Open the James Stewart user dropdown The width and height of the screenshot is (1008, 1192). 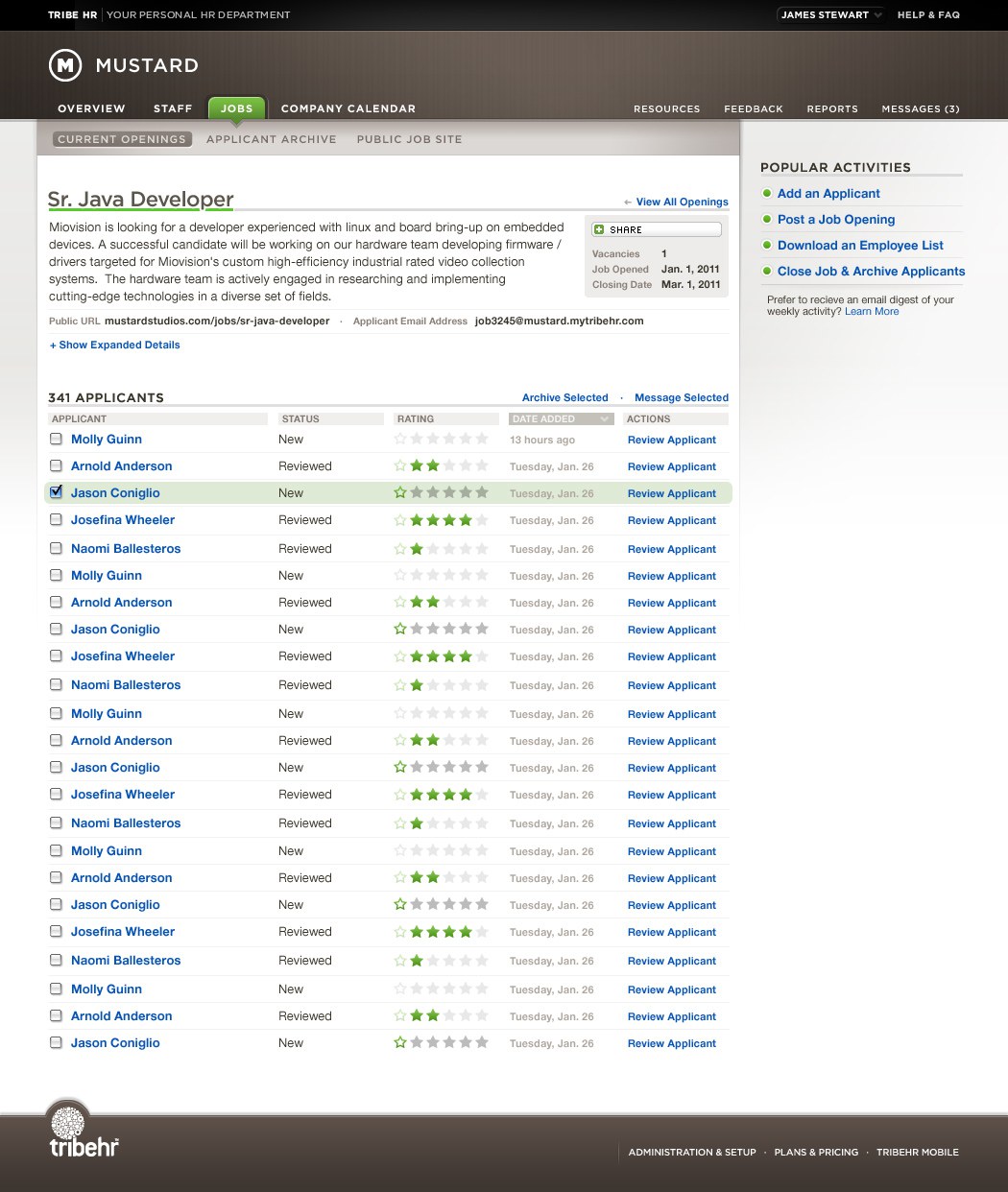[830, 15]
